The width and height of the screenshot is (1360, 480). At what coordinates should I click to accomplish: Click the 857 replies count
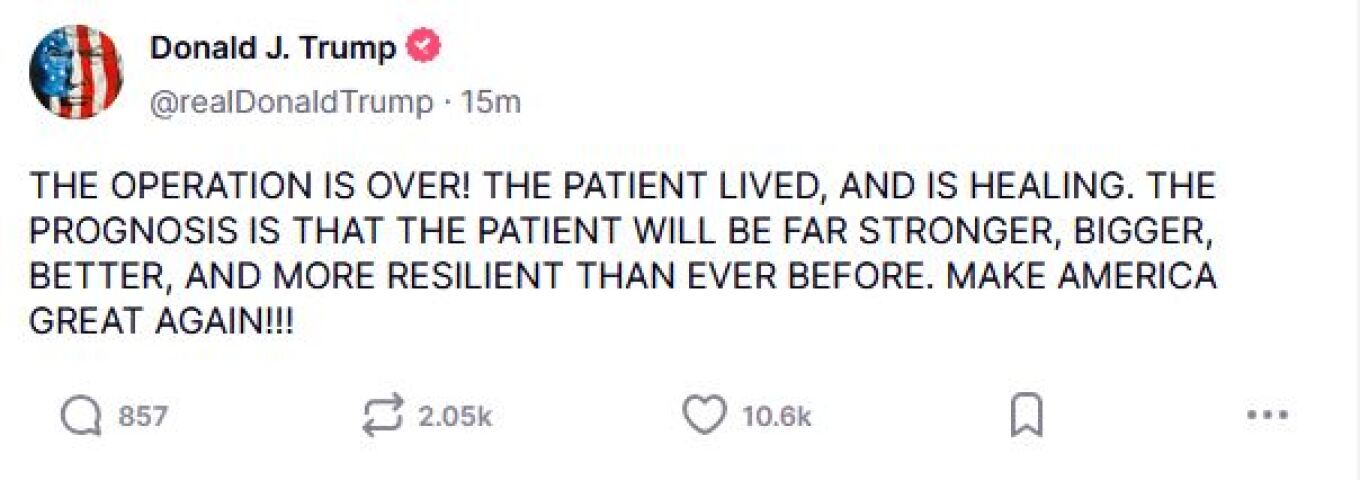143,416
